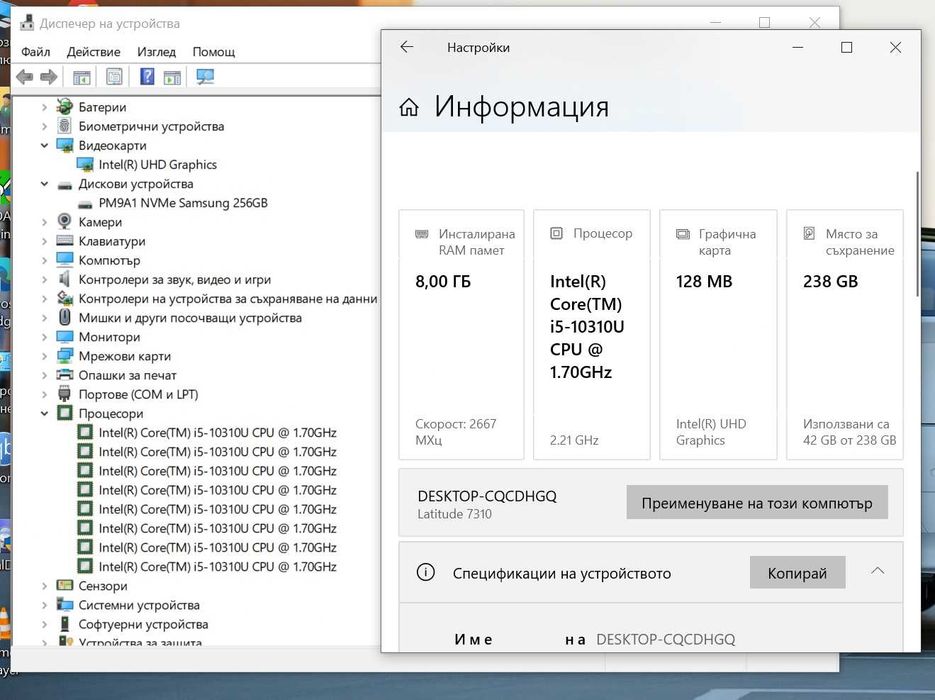Expand the Камери node
Screen dimensions: 935x700
[44, 222]
